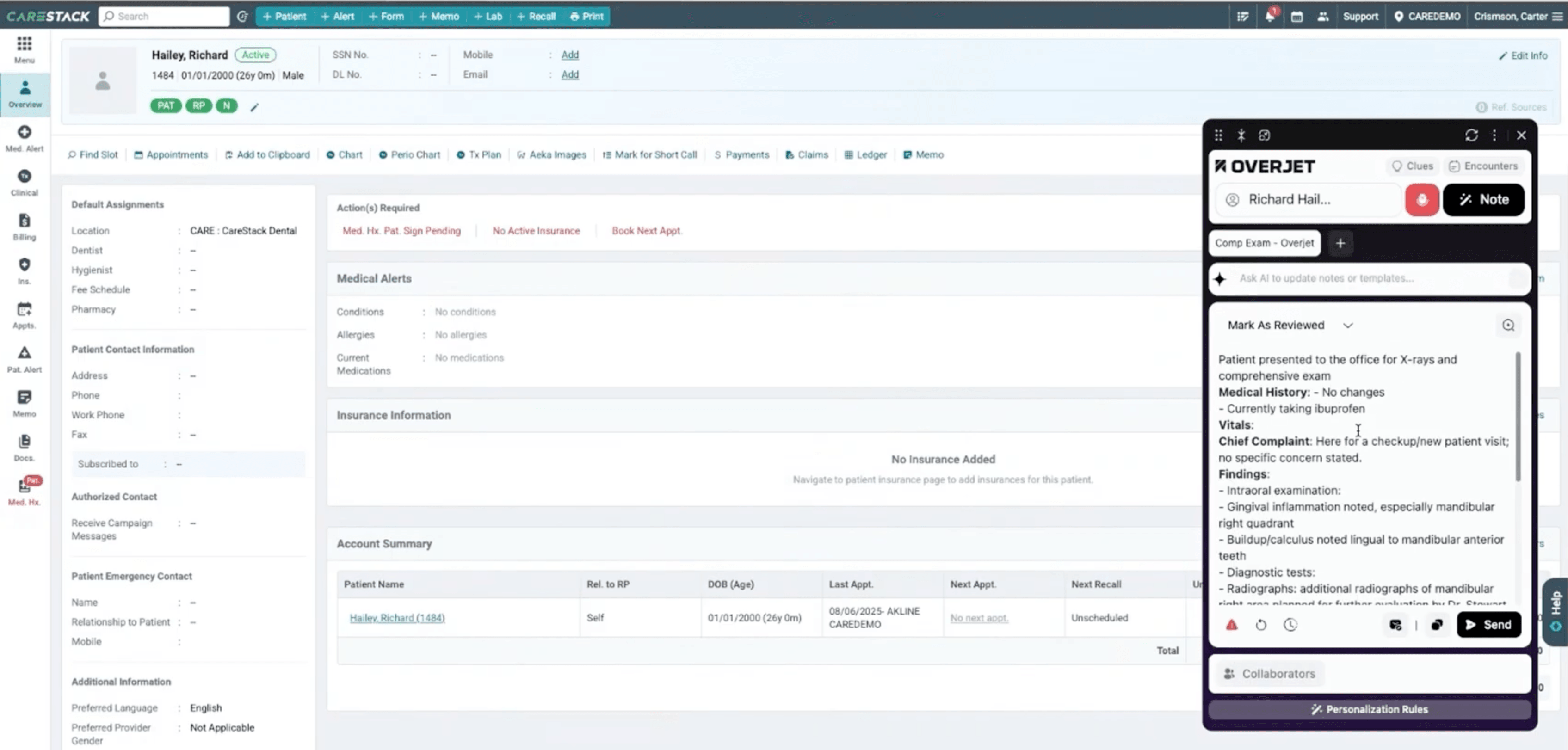Click the notification bell icon
The image size is (1568, 750).
point(1269,17)
